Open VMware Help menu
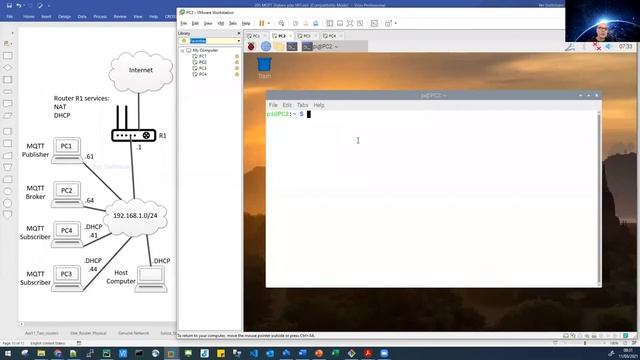Screen dimensions: 640x360 click(246, 23)
